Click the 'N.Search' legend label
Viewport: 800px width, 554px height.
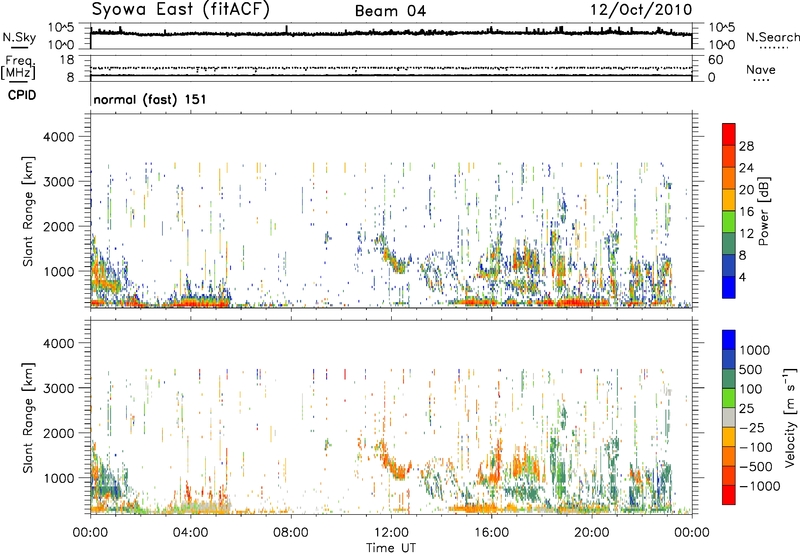(772, 37)
